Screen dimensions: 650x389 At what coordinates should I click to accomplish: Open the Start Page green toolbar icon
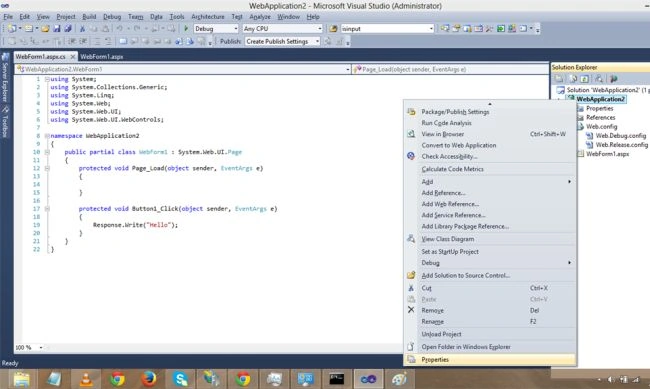tap(501, 29)
